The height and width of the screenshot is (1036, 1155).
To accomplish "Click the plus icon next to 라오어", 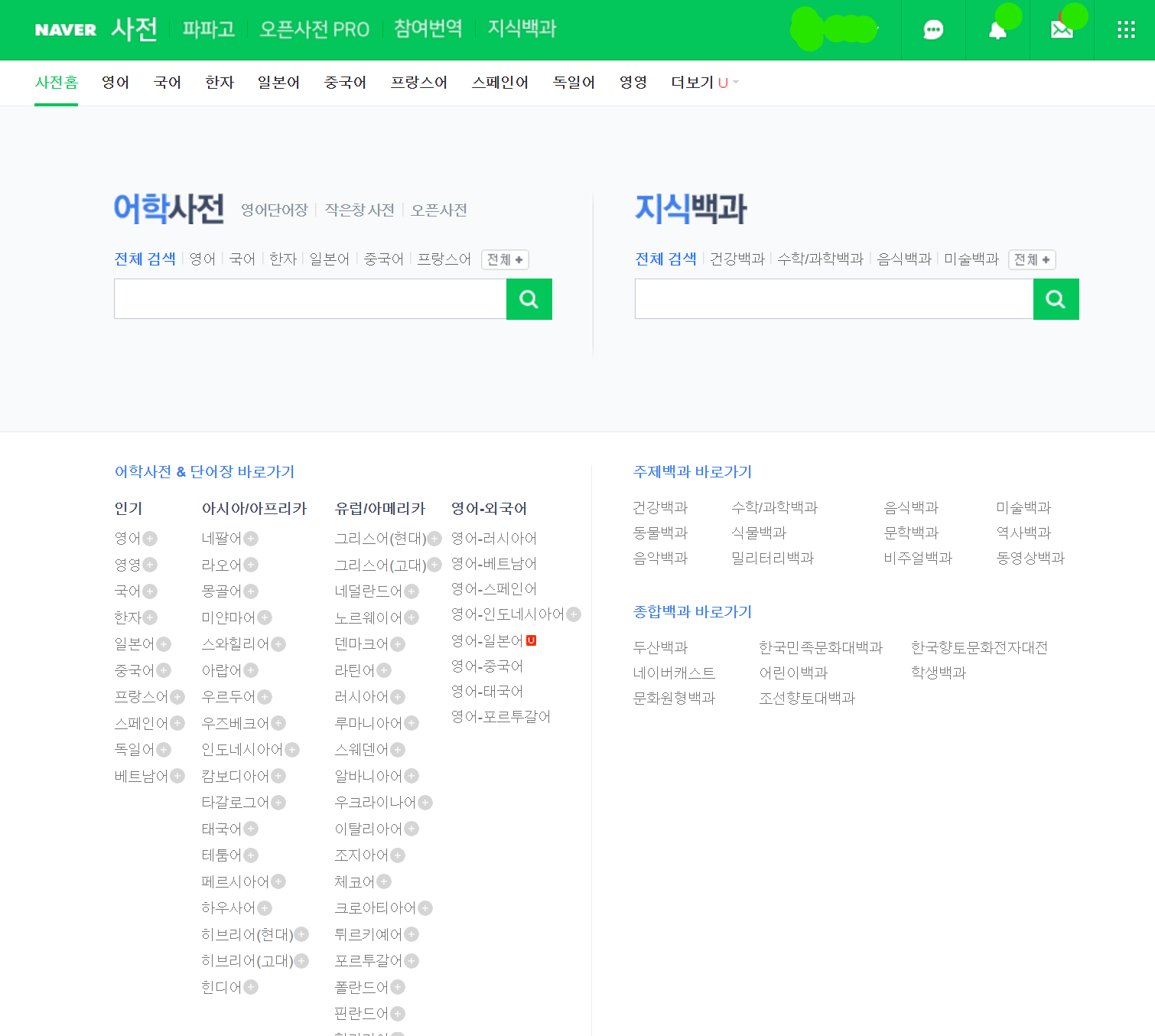I will [251, 565].
